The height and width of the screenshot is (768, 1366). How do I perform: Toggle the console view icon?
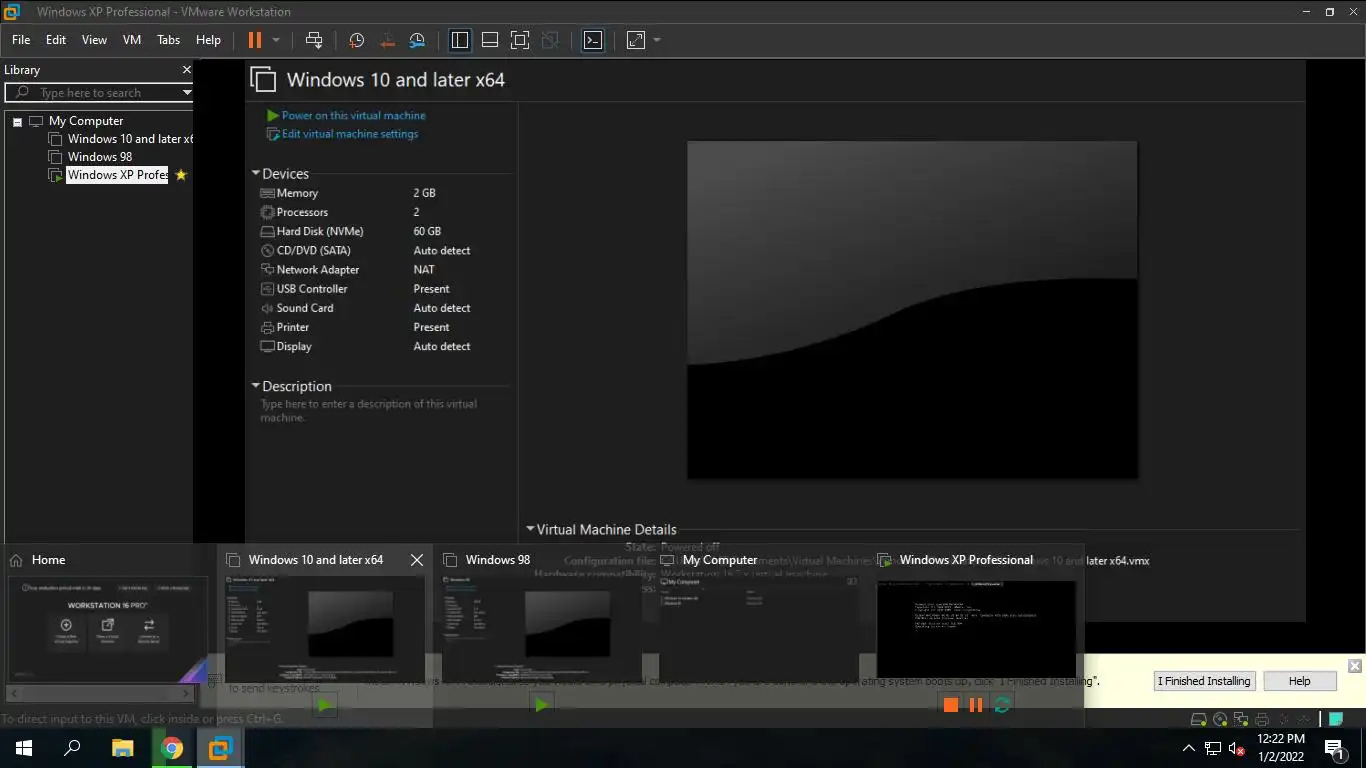tap(593, 40)
